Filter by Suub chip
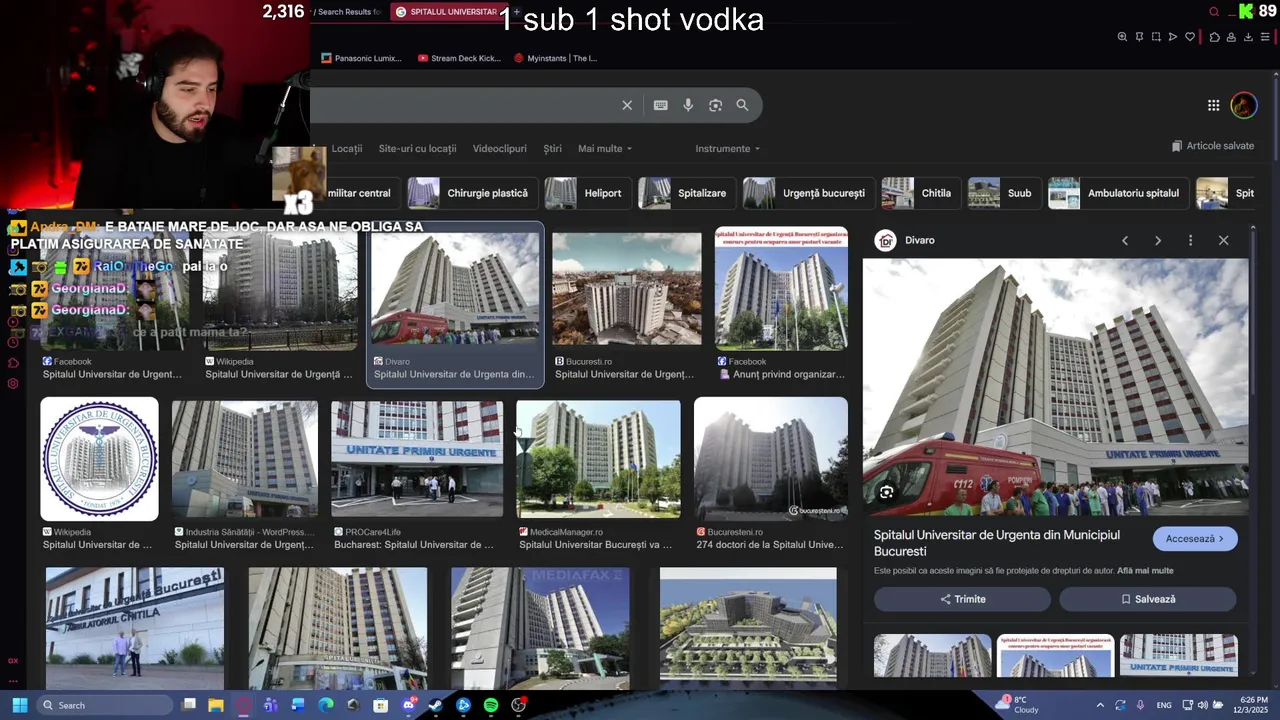Image resolution: width=1280 pixels, height=720 pixels. 1004,193
